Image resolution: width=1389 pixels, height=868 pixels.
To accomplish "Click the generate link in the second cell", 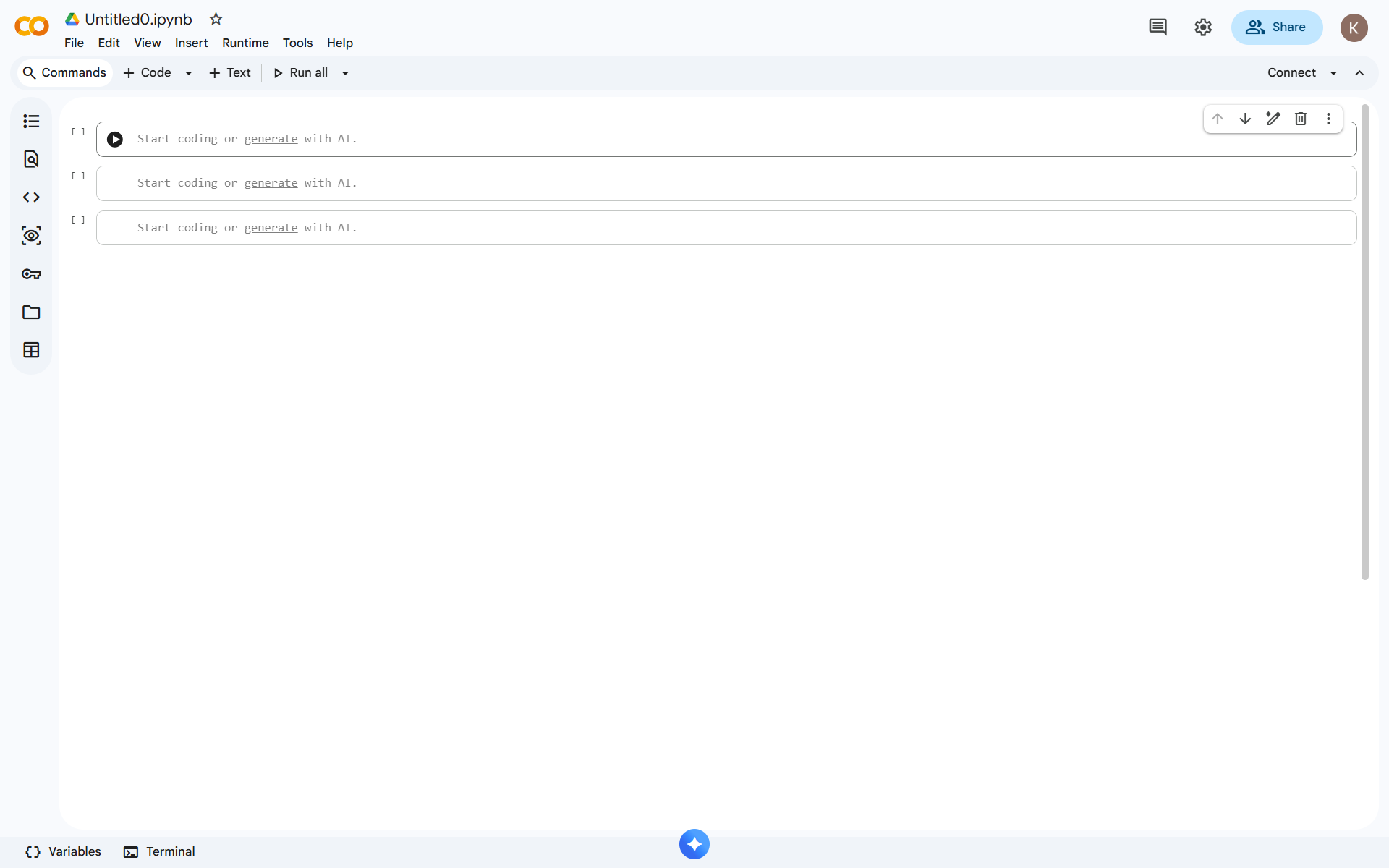I will click(271, 183).
